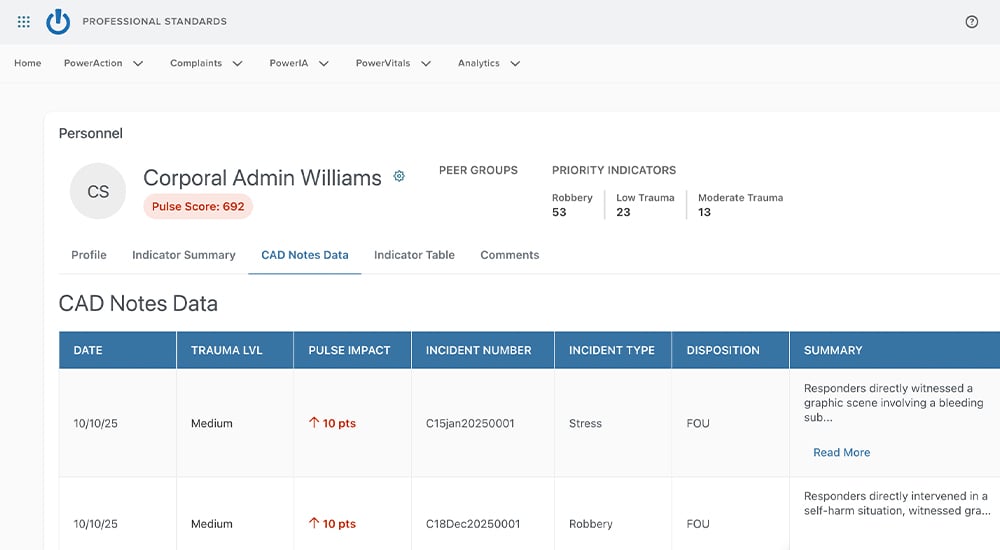The image size is (1000, 550).
Task: Click the Pulse Score: 692 badge
Action: coord(198,207)
